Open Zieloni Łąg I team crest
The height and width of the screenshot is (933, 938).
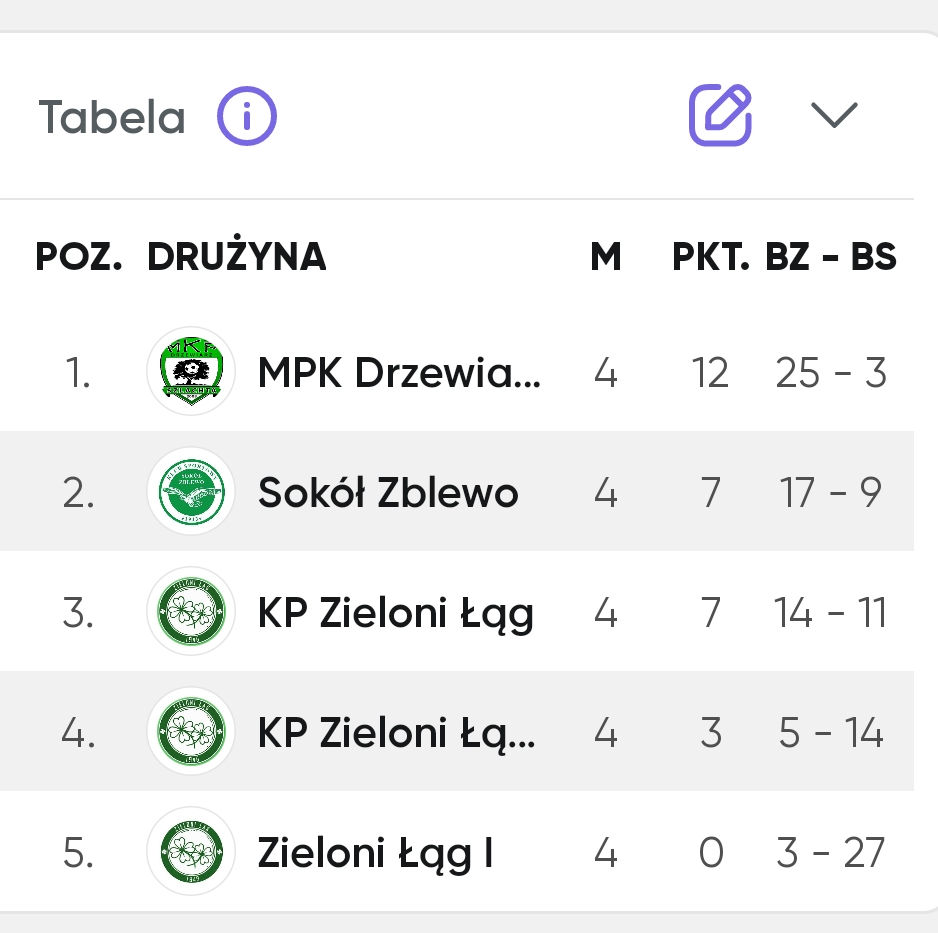tap(191, 851)
